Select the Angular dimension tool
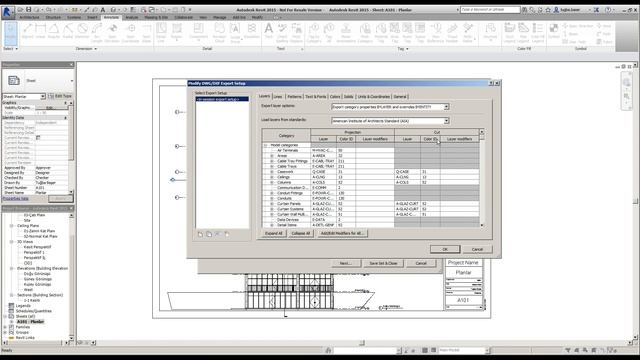This screenshot has height=360, width=640. 54,31
